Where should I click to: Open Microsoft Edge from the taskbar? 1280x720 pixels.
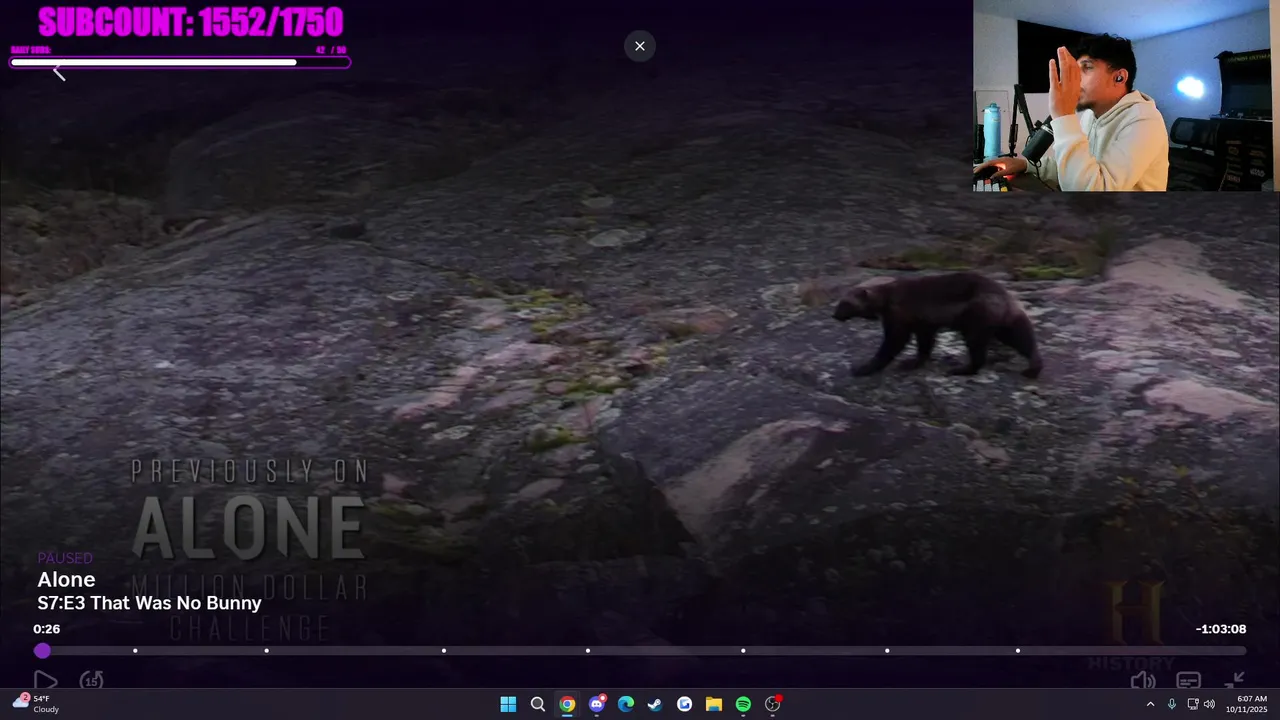click(x=626, y=704)
